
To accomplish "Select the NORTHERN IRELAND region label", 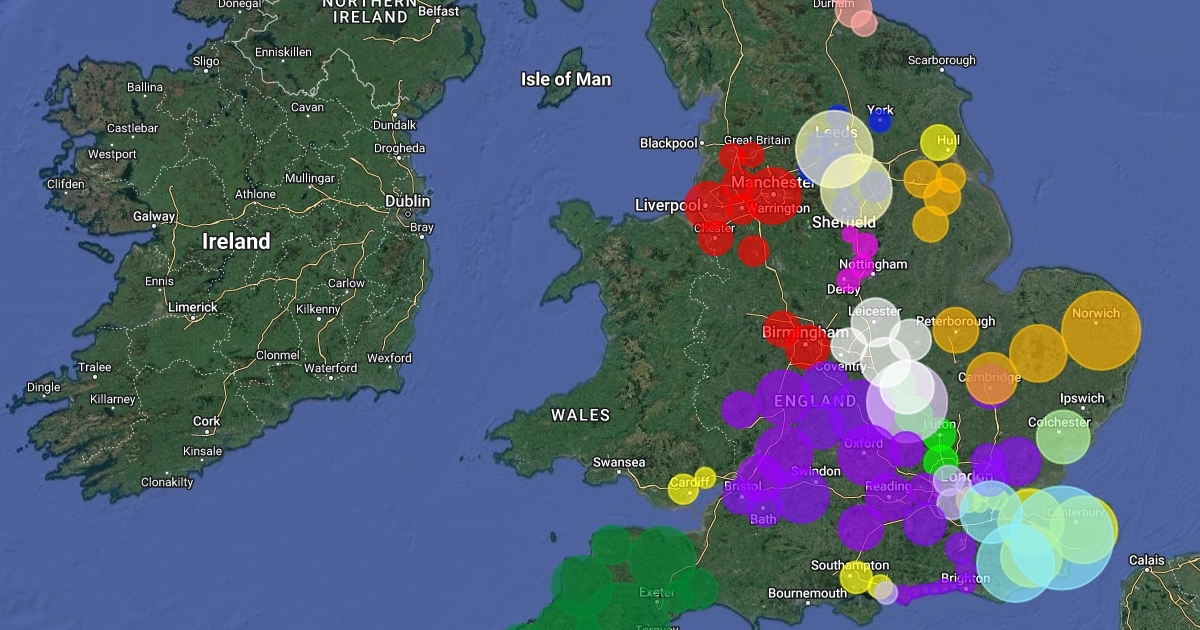I will pos(369,10).
